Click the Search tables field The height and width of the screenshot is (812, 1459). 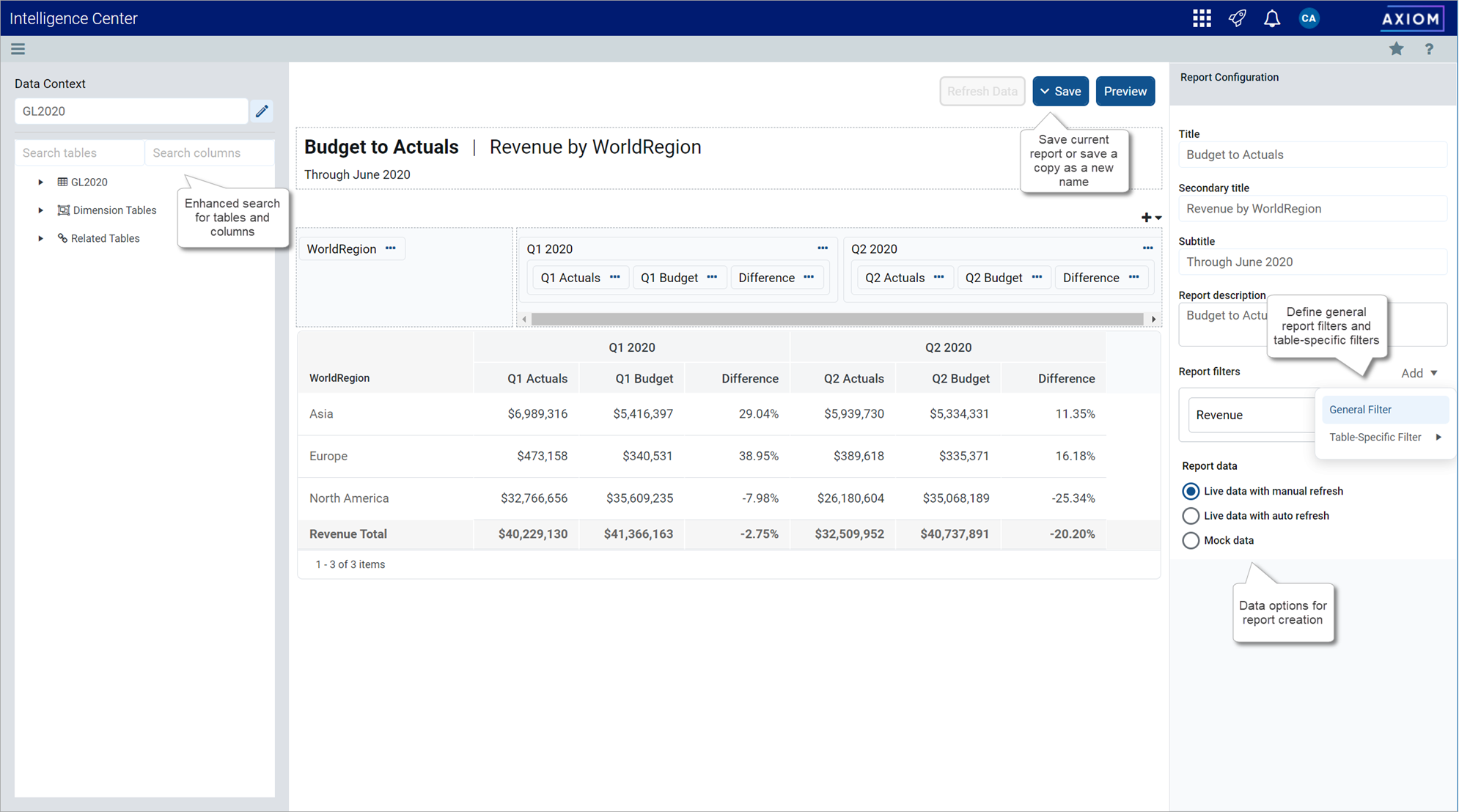[x=79, y=153]
